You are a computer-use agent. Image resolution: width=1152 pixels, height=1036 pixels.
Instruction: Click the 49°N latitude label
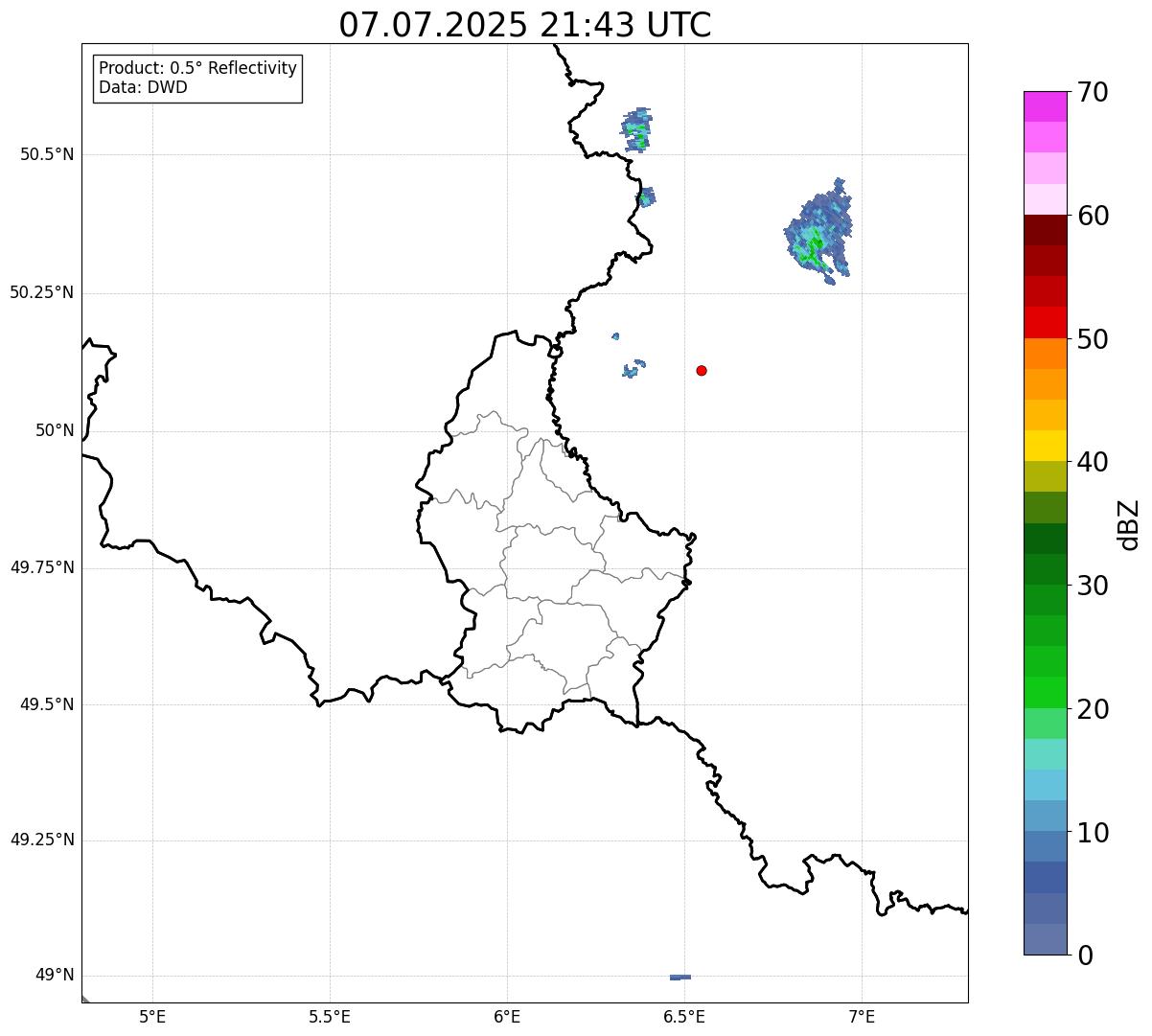click(x=55, y=976)
